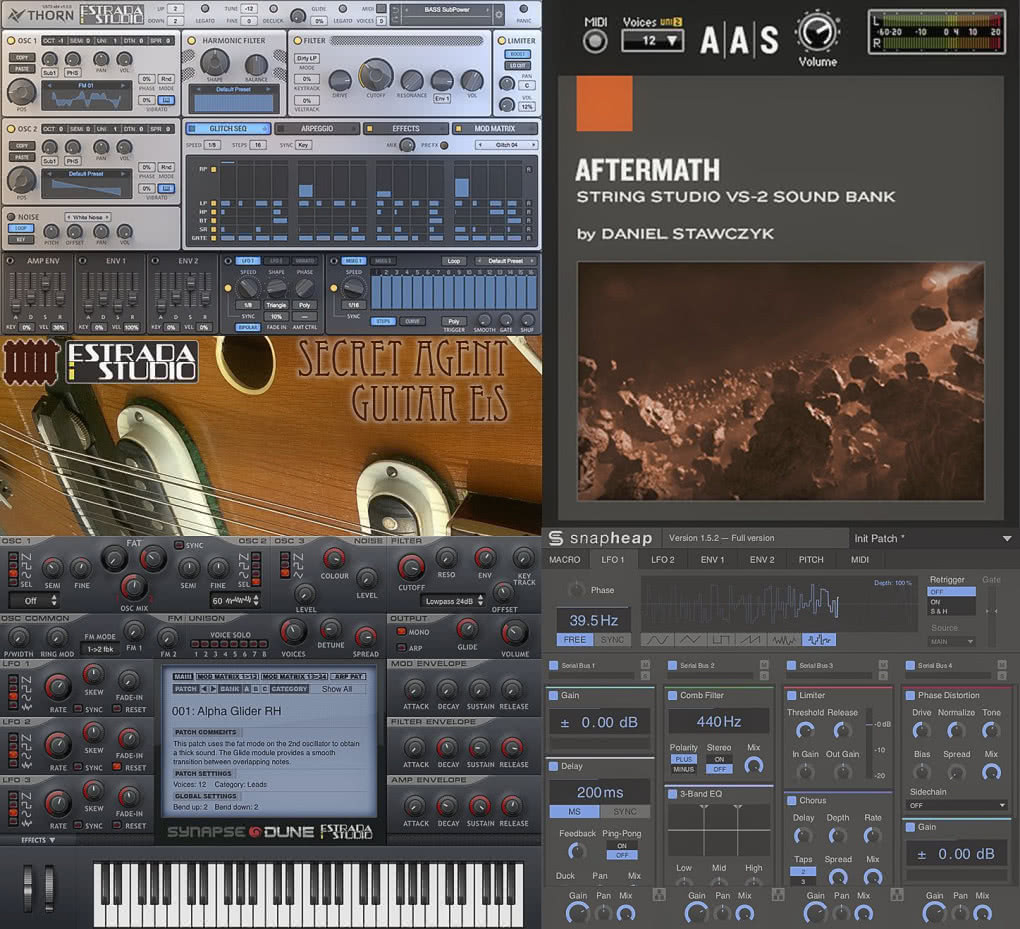Open Thorn preset settings gear icon
Viewport: 1020px width, 929px height.
point(499,14)
